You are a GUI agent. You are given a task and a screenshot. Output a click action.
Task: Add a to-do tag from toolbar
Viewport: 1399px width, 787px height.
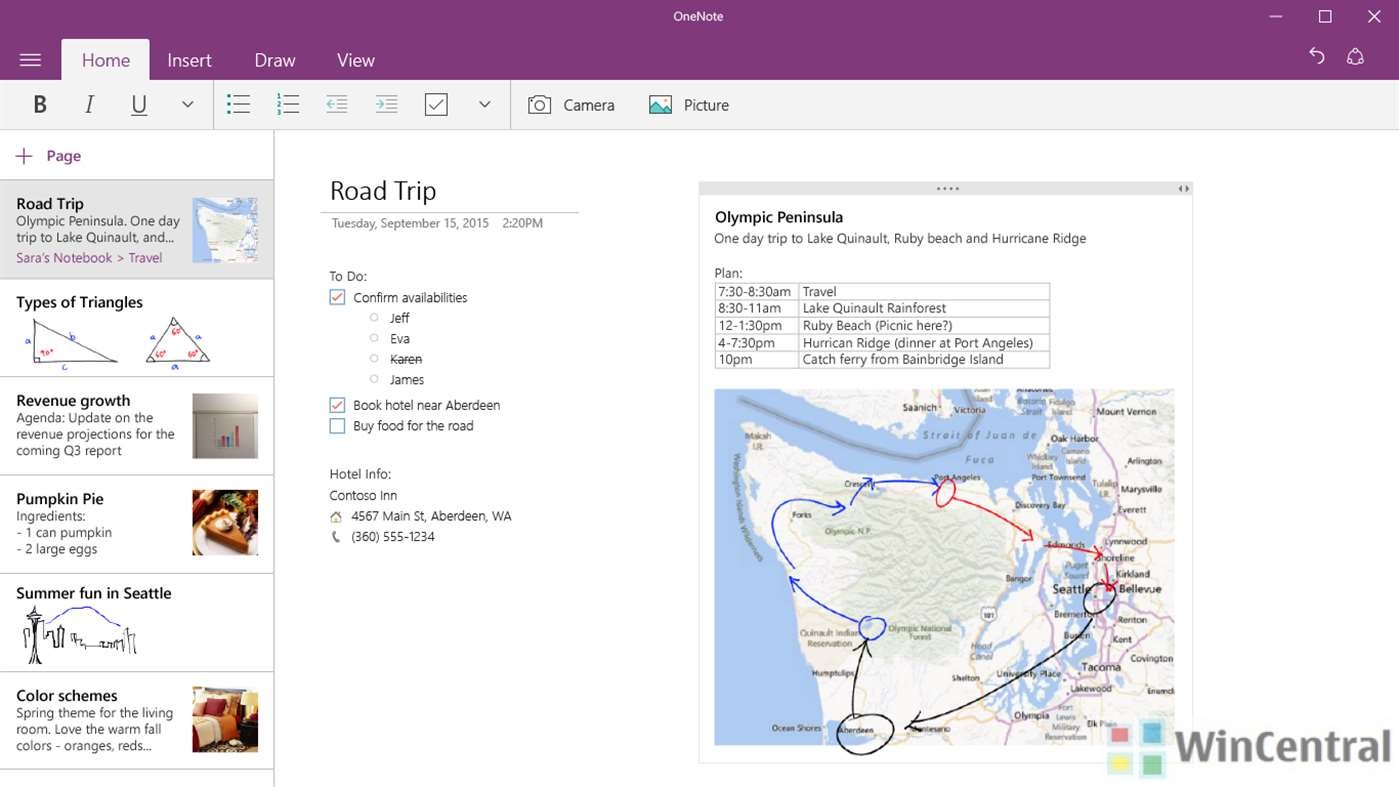tap(436, 105)
